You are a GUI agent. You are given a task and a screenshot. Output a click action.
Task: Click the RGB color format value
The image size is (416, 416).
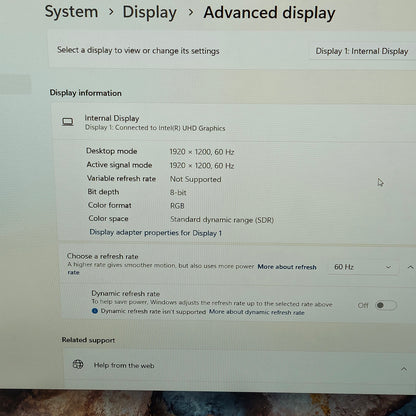pyautogui.click(x=177, y=206)
